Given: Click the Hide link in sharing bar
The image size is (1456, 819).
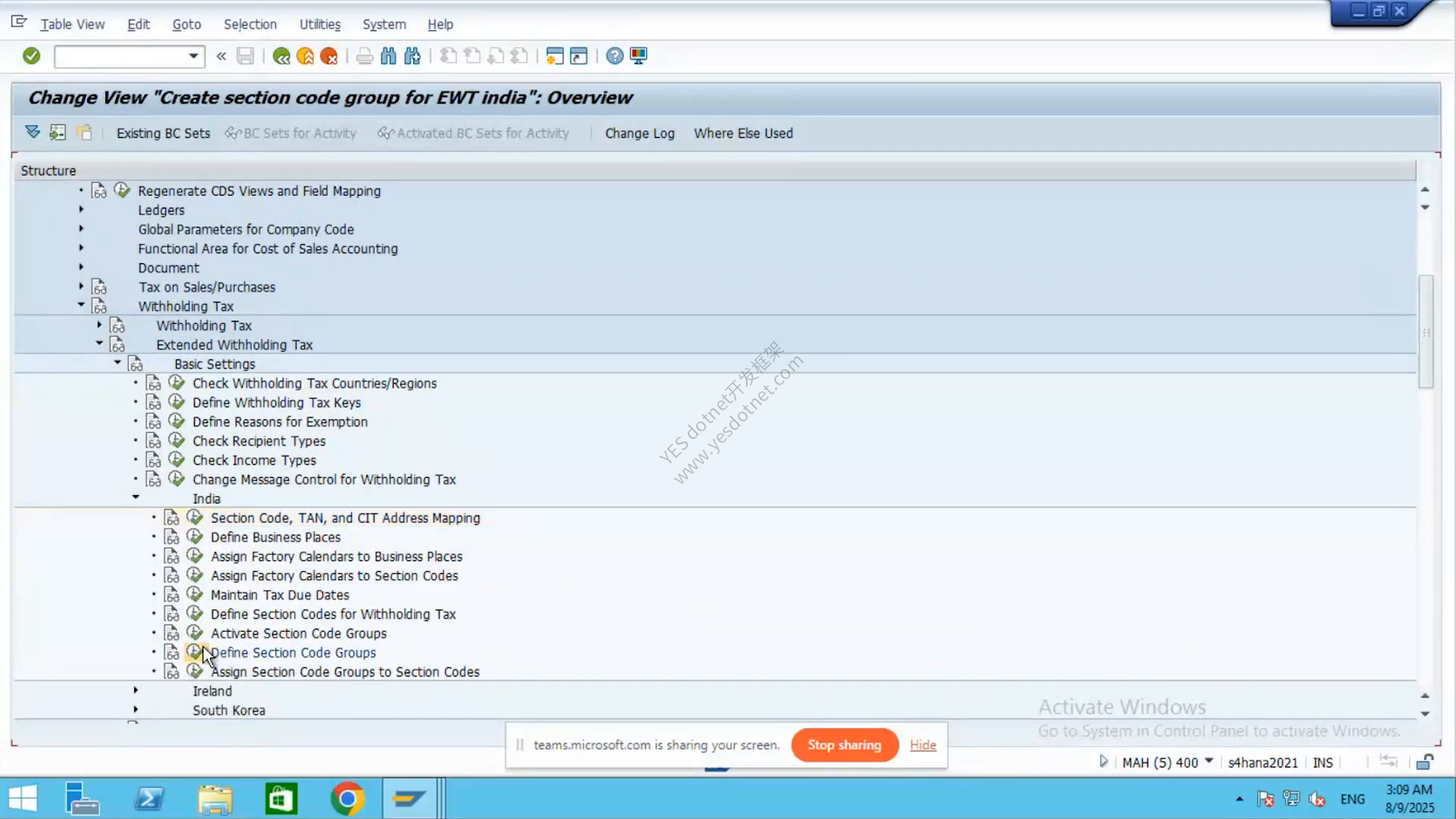Looking at the screenshot, I should tap(923, 745).
